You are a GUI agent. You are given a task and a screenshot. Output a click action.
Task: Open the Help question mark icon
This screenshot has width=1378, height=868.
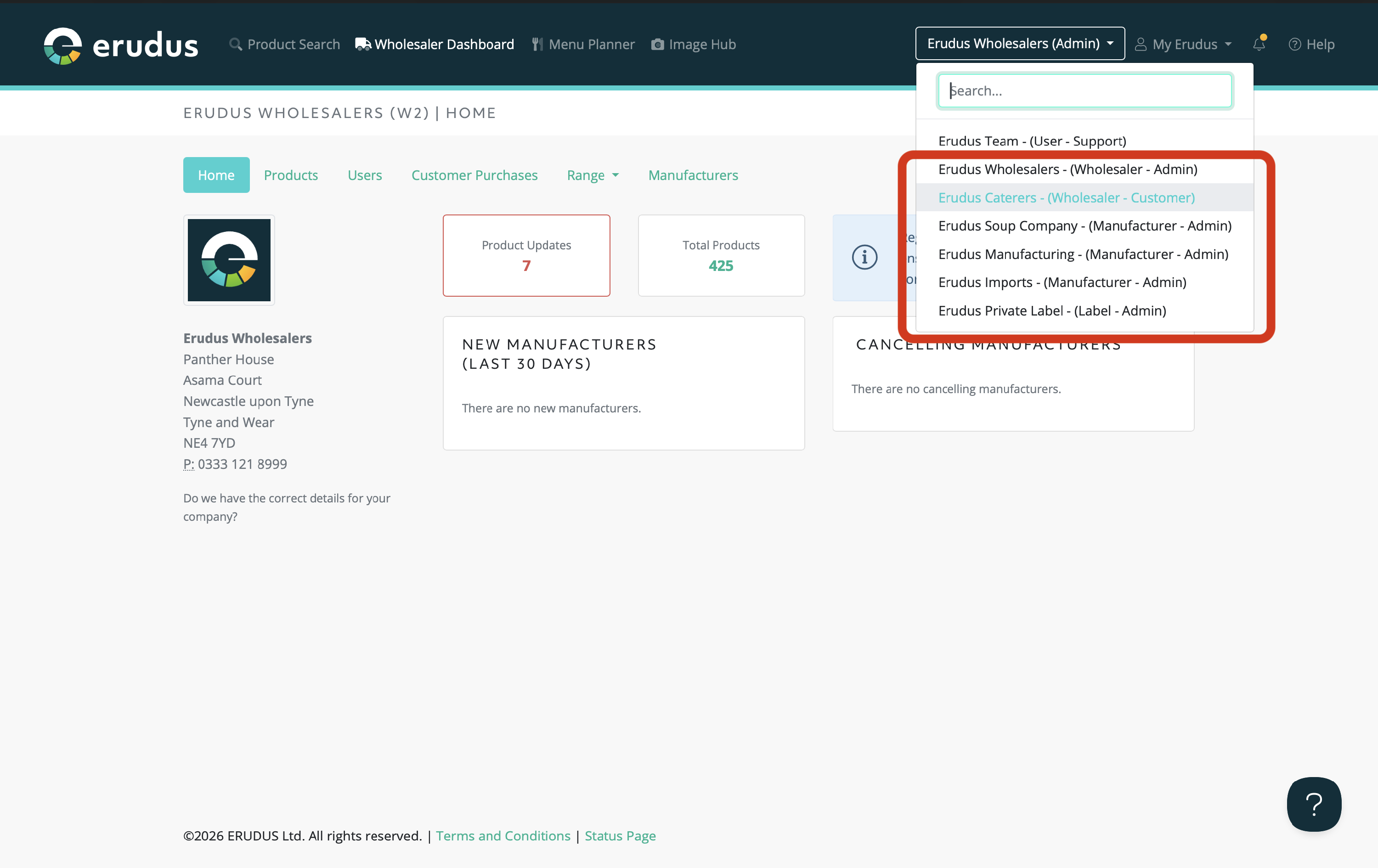tap(1294, 44)
